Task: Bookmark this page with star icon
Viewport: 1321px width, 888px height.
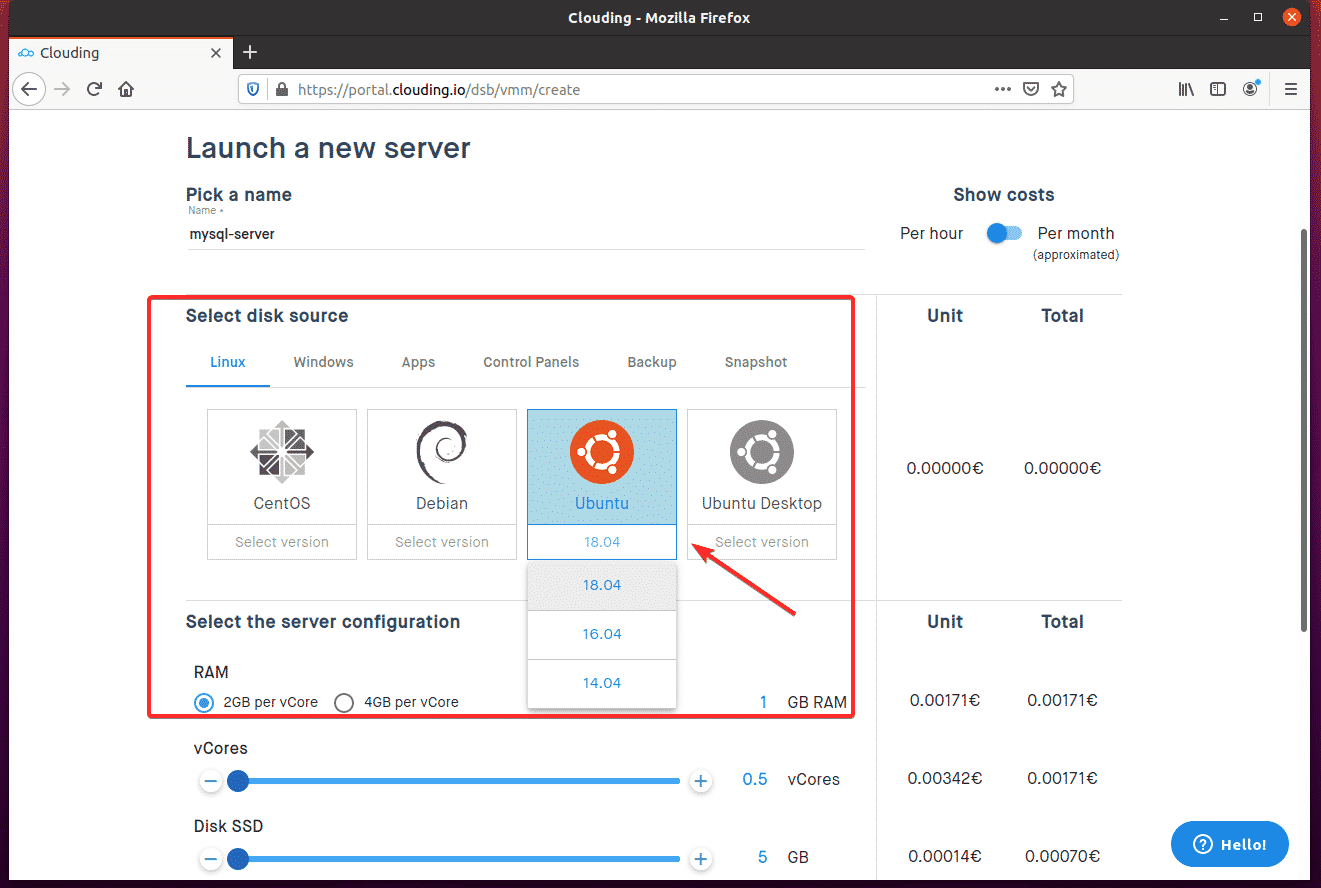Action: click(x=1059, y=89)
